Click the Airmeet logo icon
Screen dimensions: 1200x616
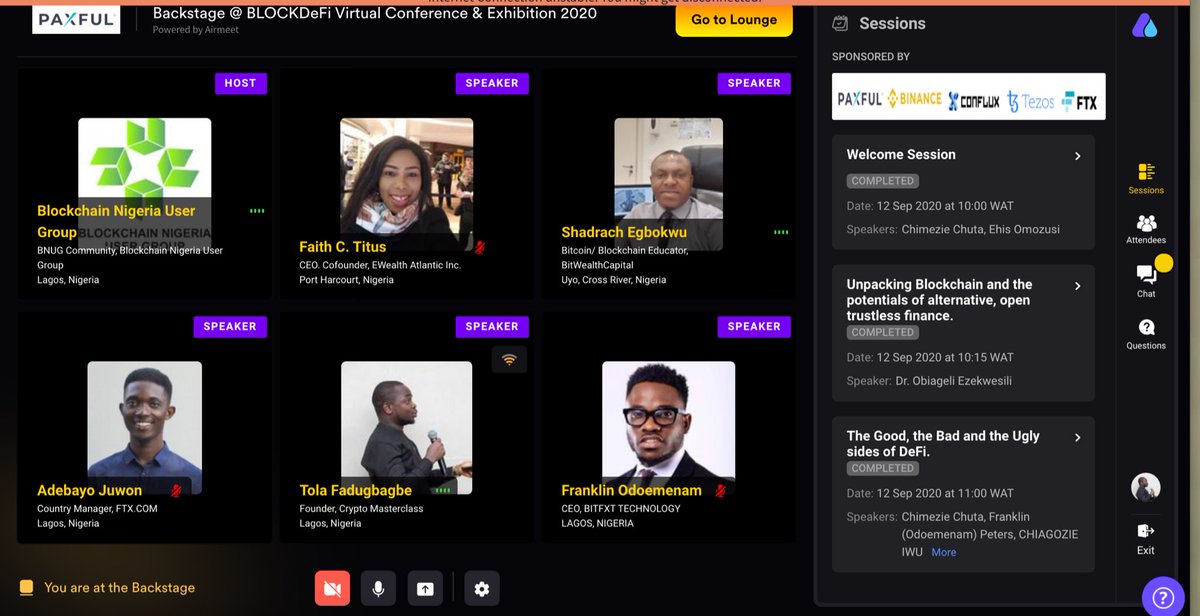click(x=1145, y=26)
